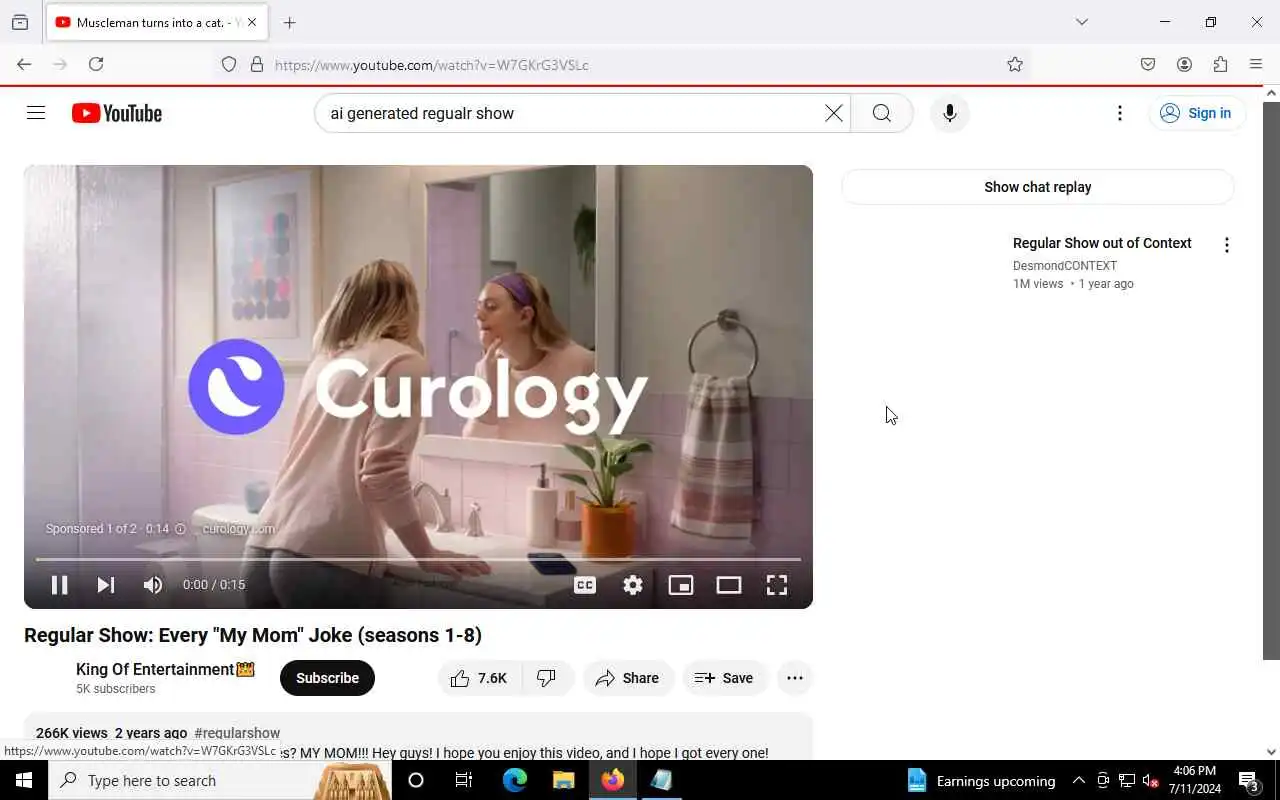1280x800 pixels.
Task: Sign in to YouTube
Action: pos(1196,113)
